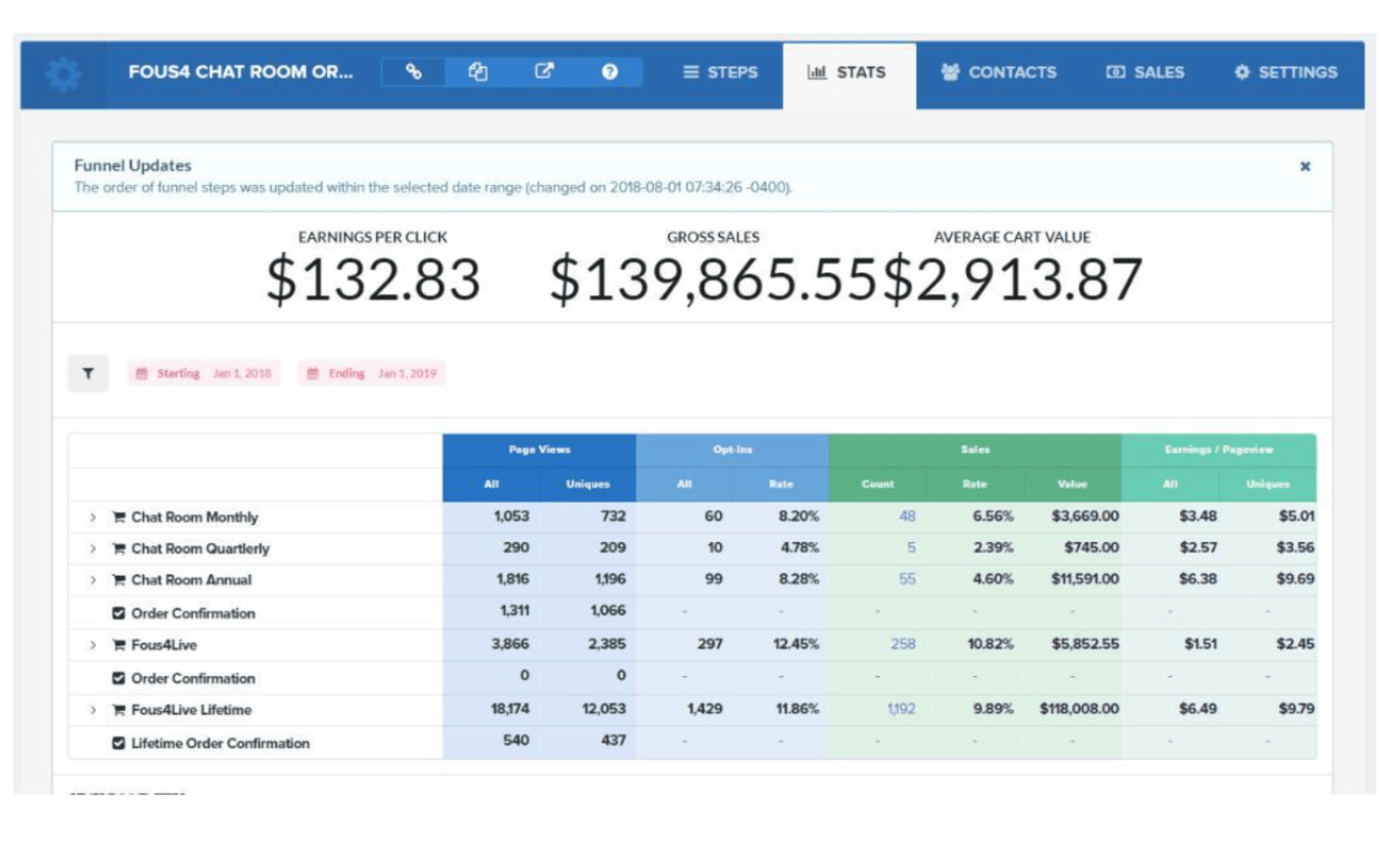
Task: Dismiss the Funnel Updates notice
Action: (1305, 166)
